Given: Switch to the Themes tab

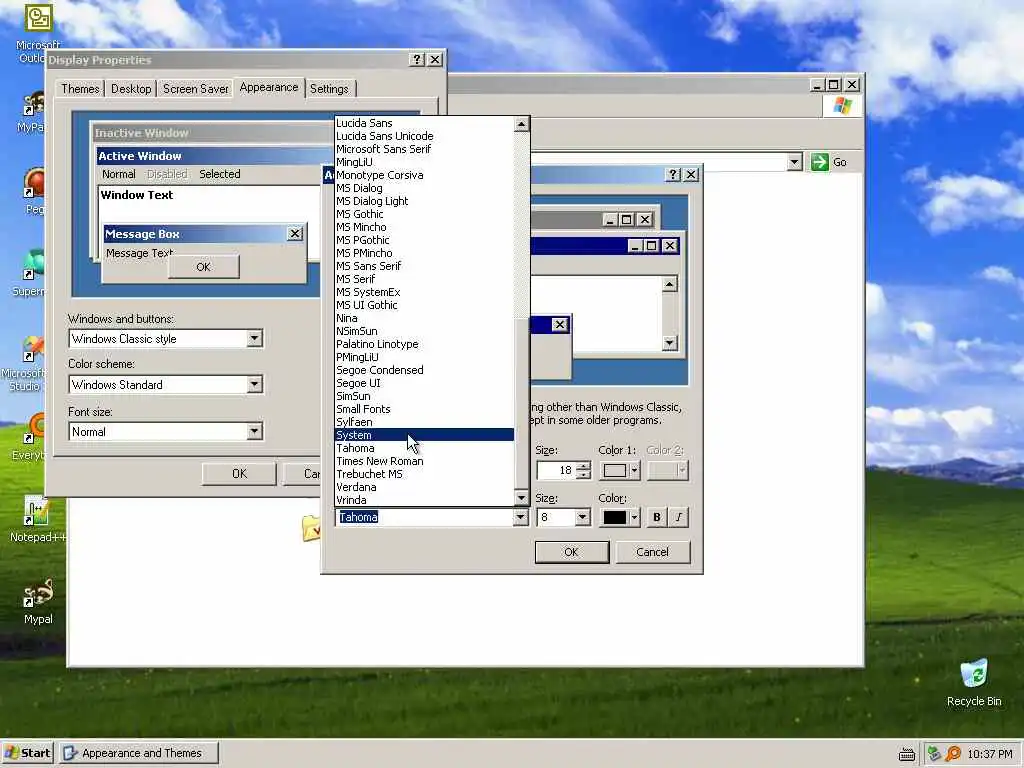Looking at the screenshot, I should (80, 89).
